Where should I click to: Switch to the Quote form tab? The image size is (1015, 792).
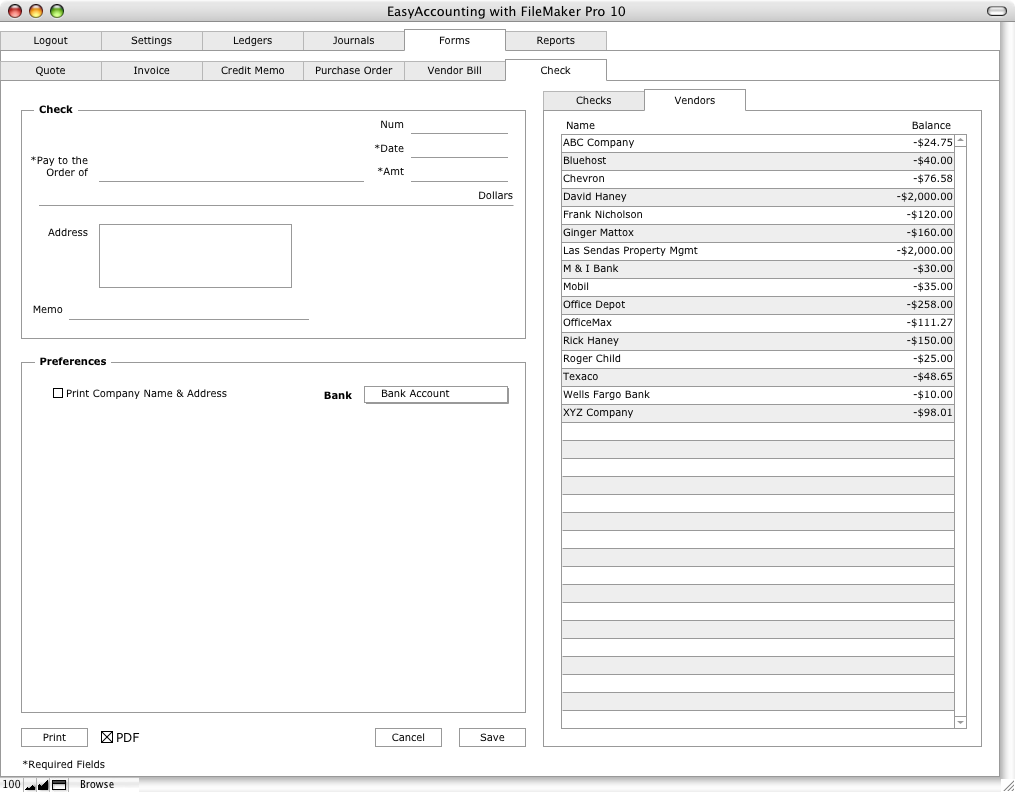(x=50, y=71)
